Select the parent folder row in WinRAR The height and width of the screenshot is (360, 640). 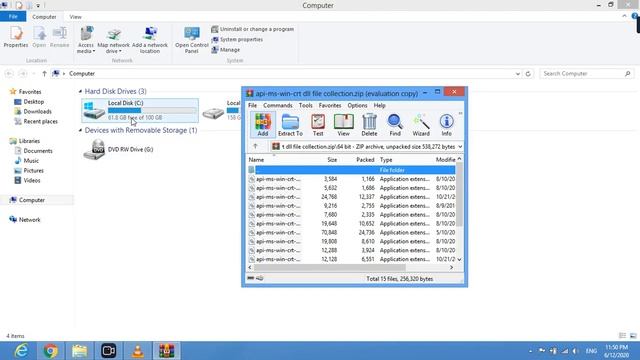351,170
